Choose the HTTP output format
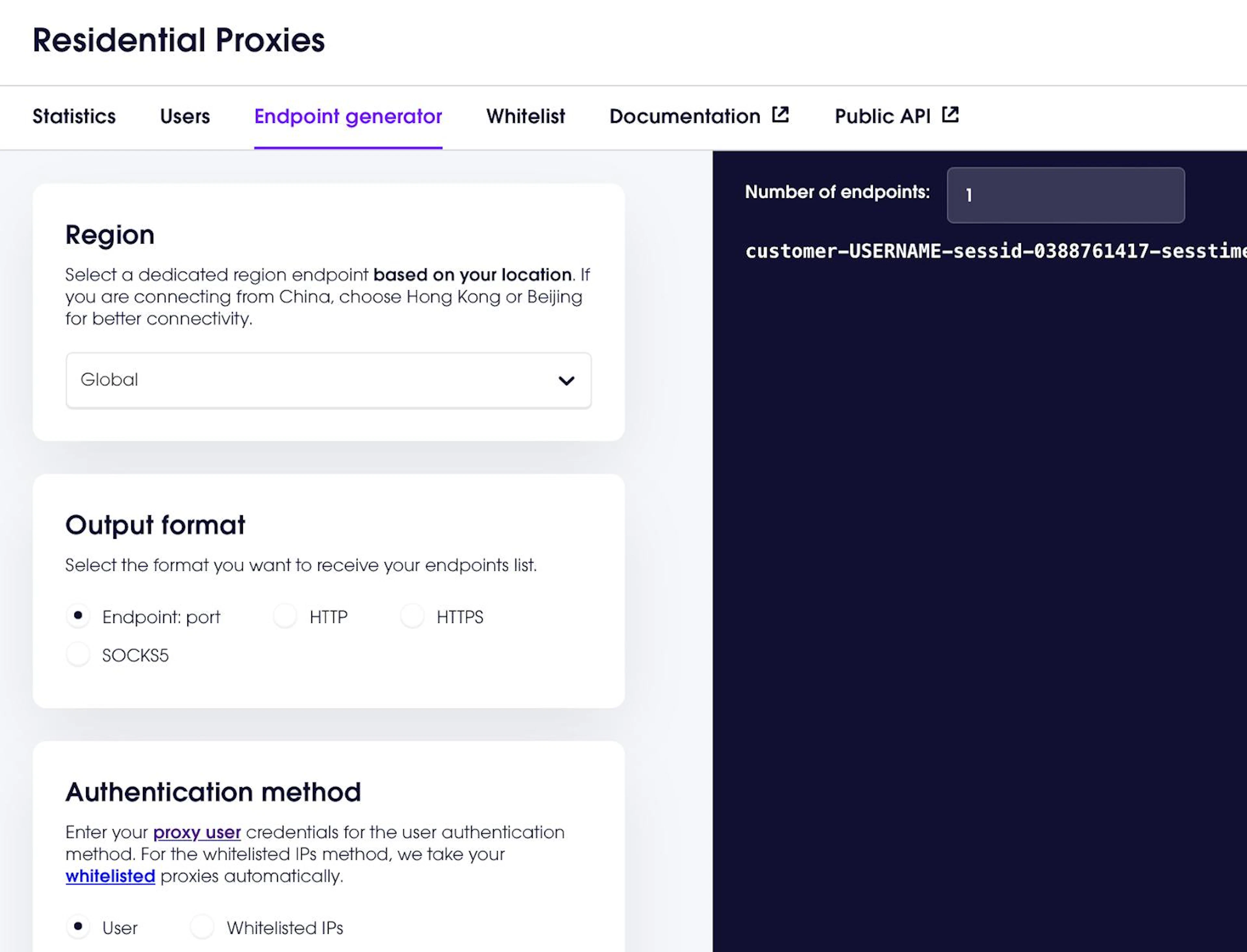1247x952 pixels. tap(285, 616)
